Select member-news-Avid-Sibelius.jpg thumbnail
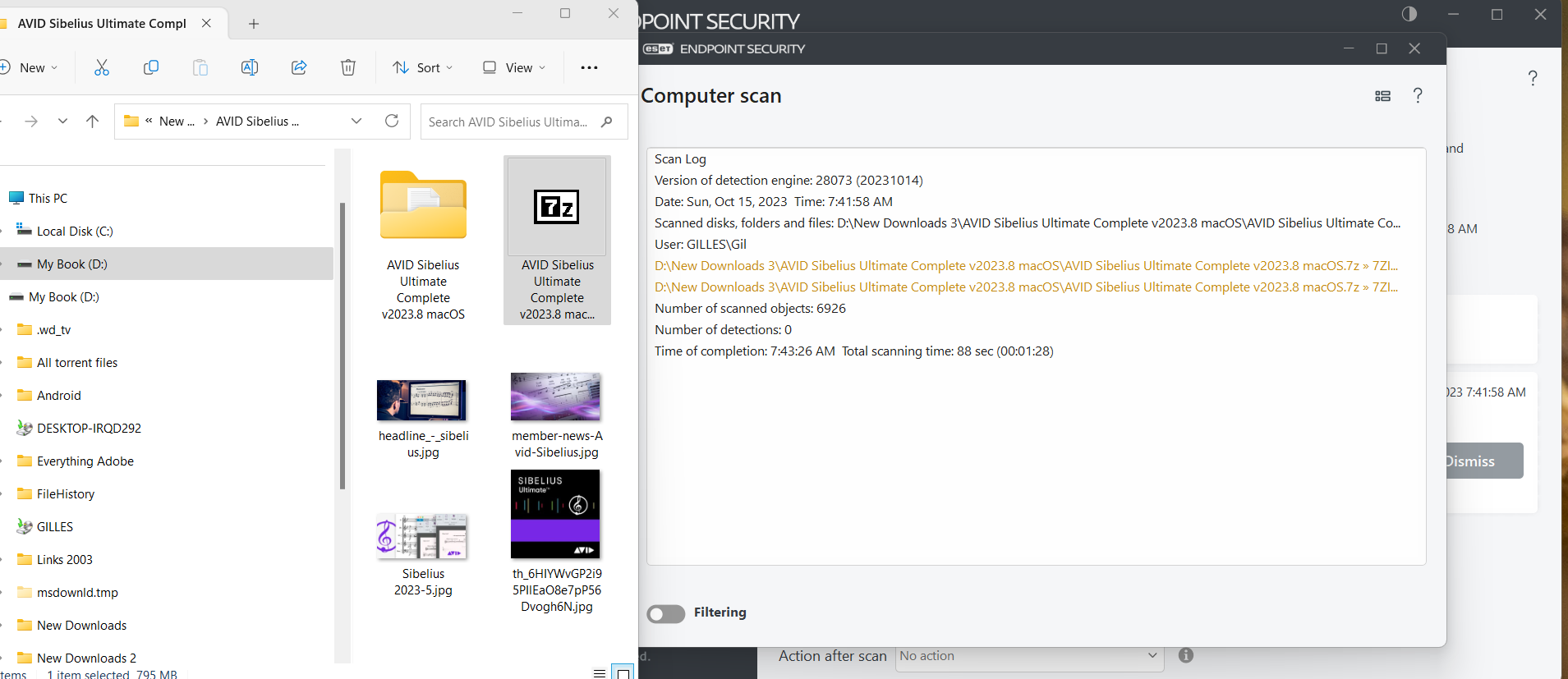The height and width of the screenshot is (679, 1568). tap(556, 397)
